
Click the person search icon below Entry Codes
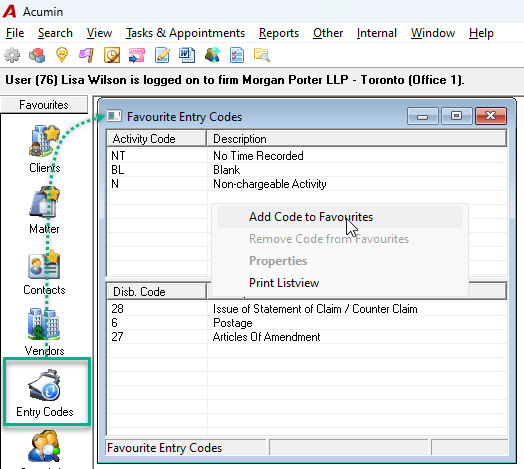click(44, 446)
